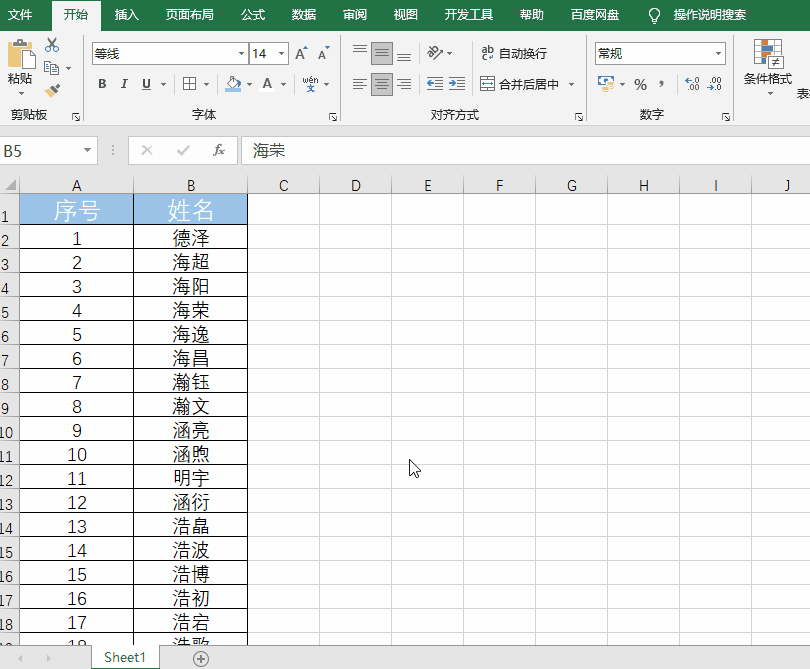Click 合并后居中 merge button
The height and width of the screenshot is (669, 810).
click(519, 84)
